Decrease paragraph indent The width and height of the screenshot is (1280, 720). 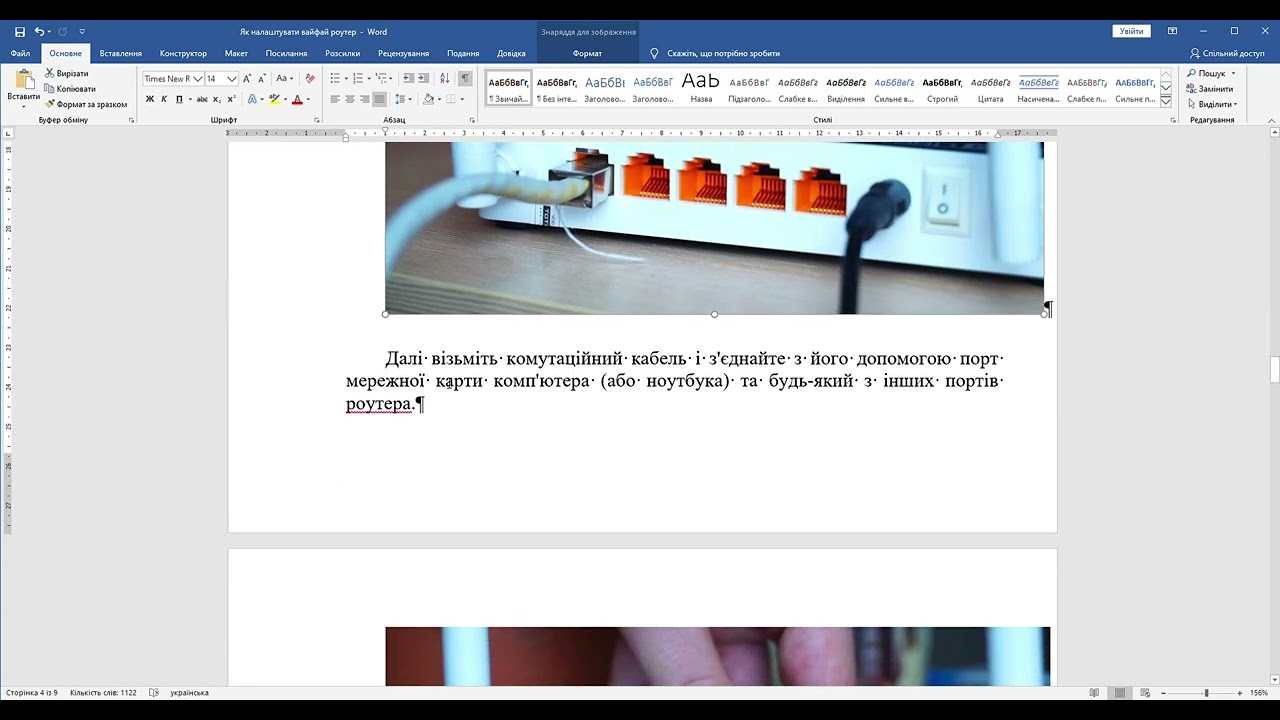click(x=408, y=79)
